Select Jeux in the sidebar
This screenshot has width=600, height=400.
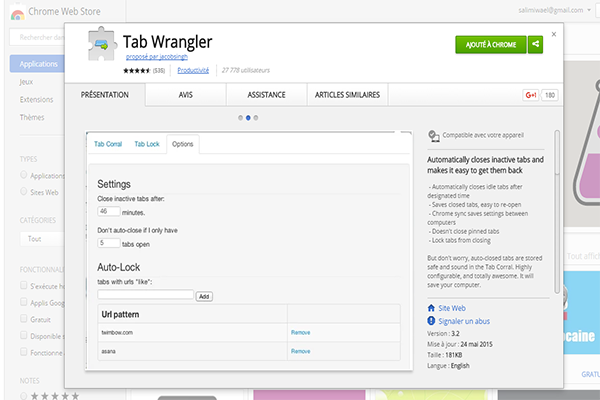pos(26,82)
